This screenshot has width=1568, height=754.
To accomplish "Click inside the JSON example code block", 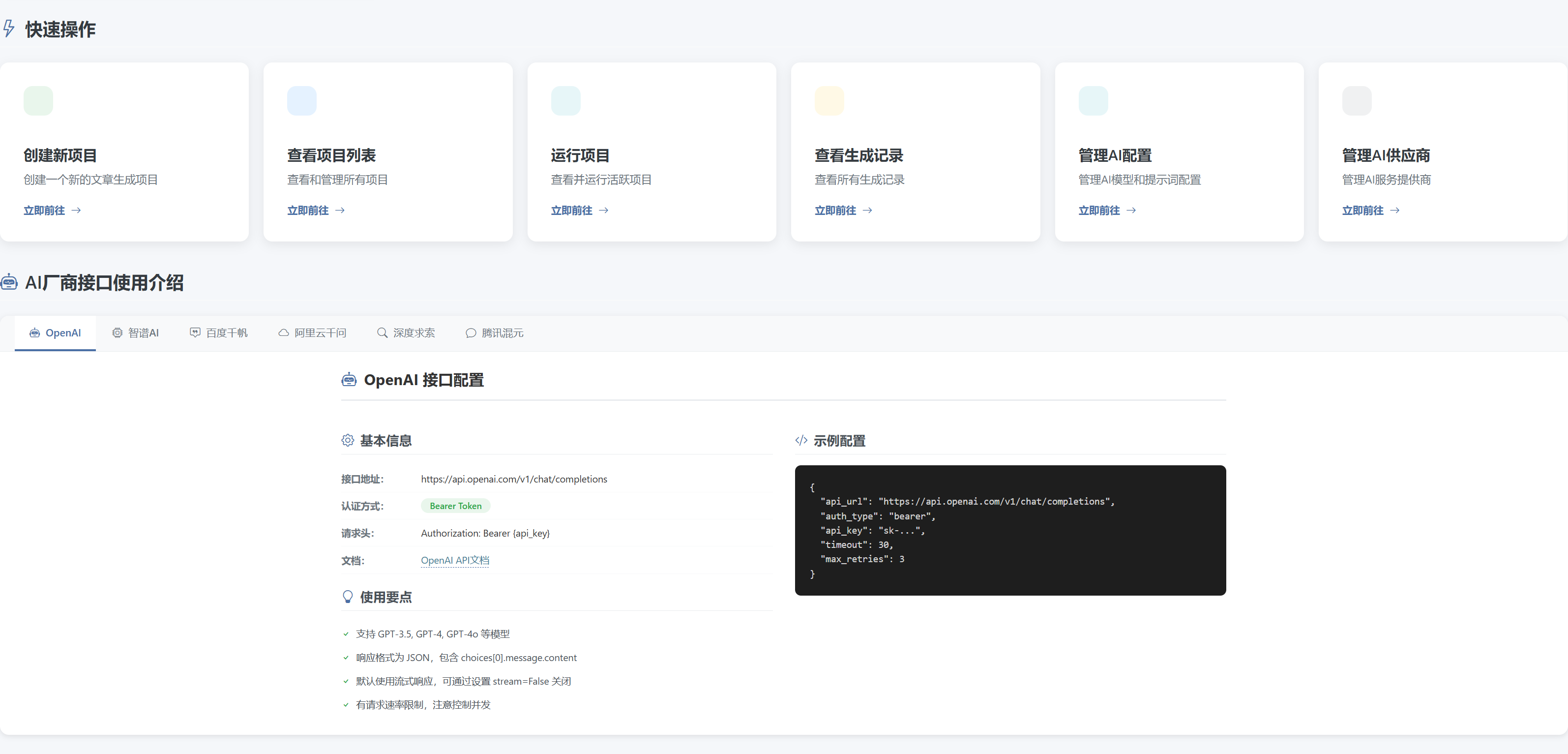I will [1010, 530].
